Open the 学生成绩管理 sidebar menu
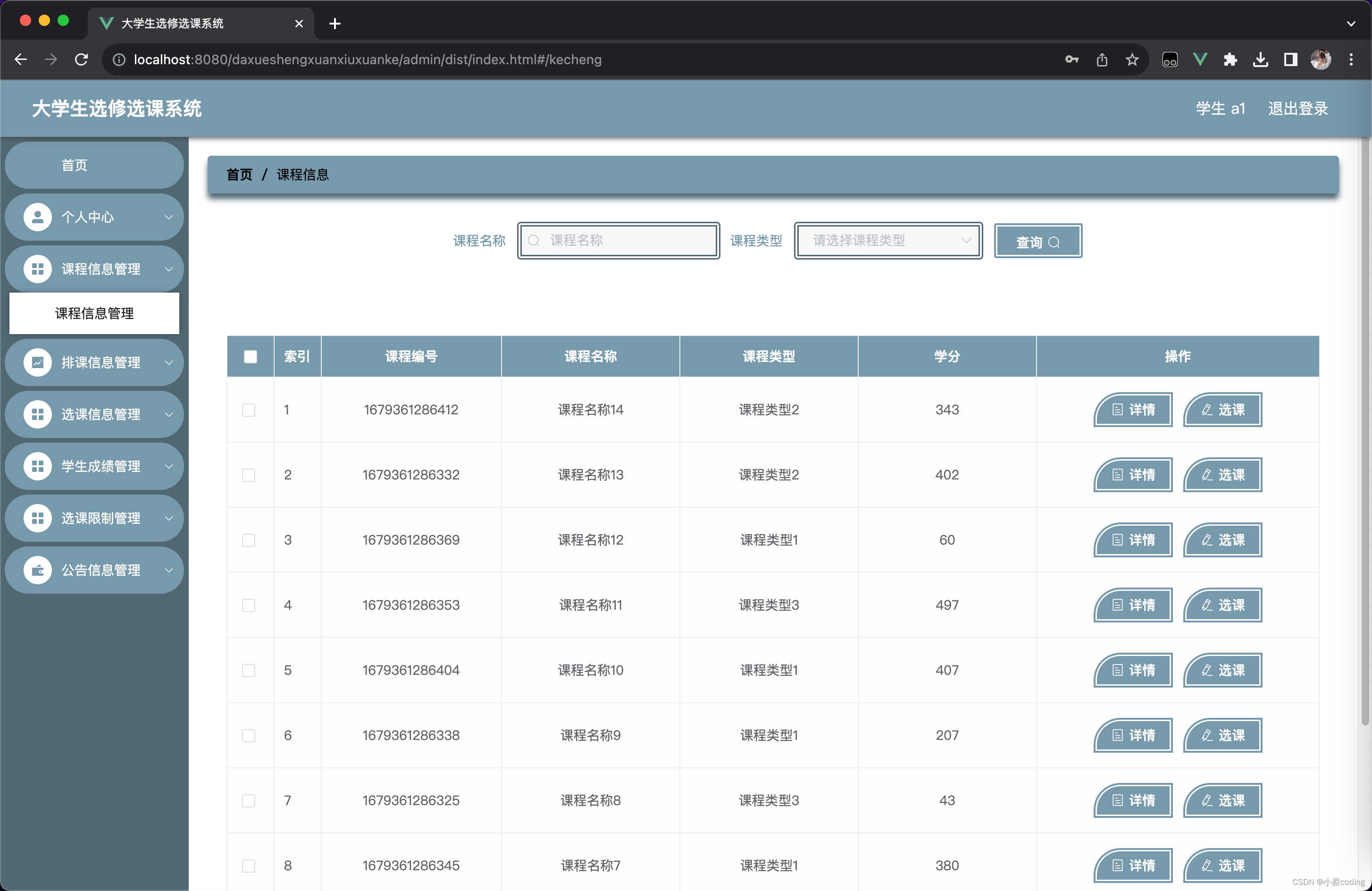The width and height of the screenshot is (1372, 891). point(94,466)
